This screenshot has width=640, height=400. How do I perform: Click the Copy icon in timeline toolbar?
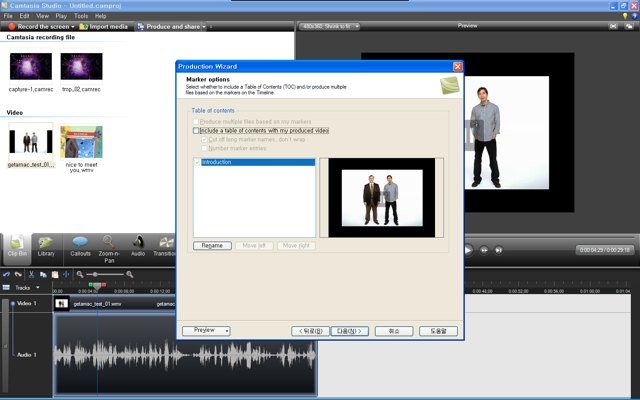pos(43,274)
